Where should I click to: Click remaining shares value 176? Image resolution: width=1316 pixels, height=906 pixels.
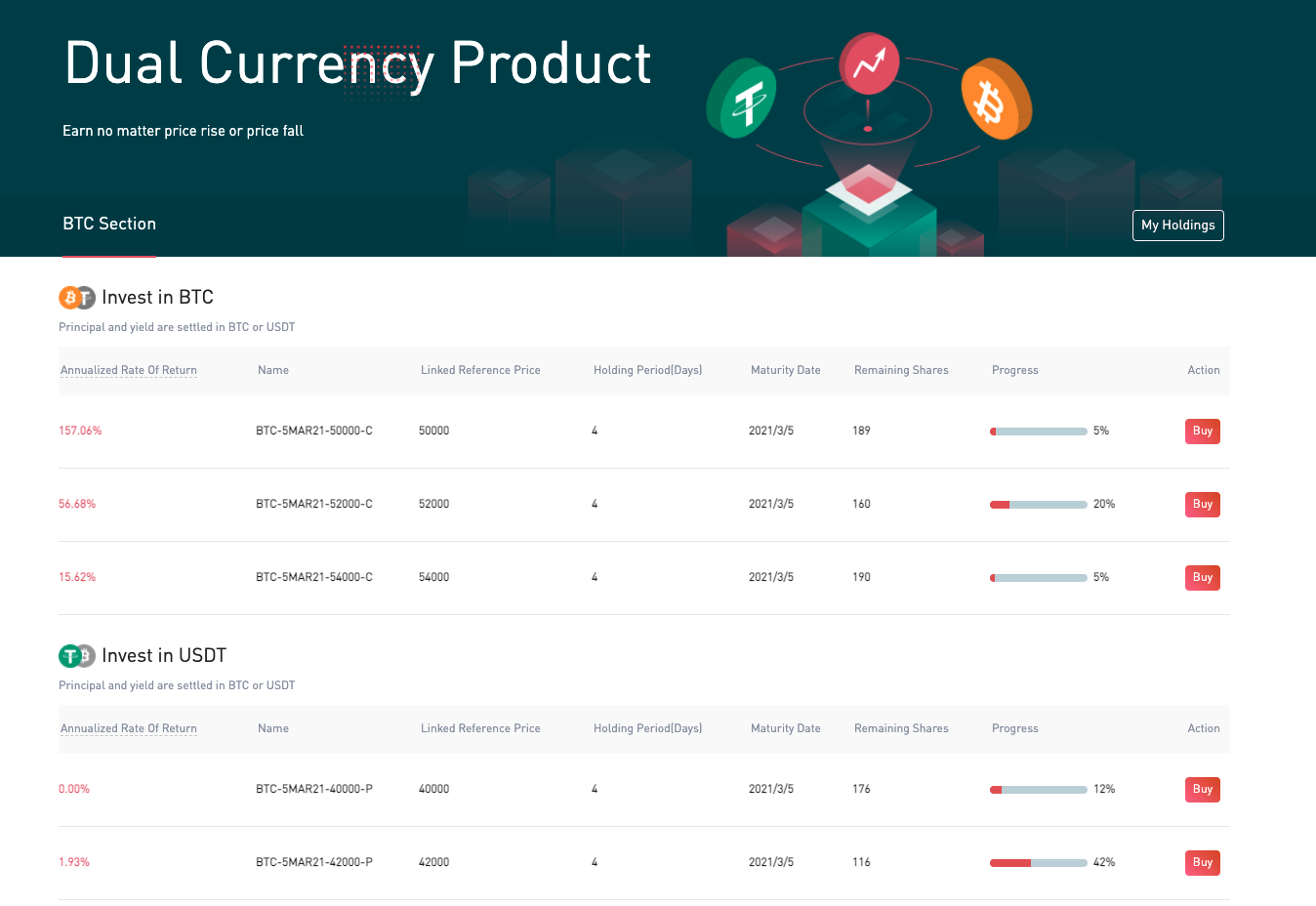[x=861, y=789]
